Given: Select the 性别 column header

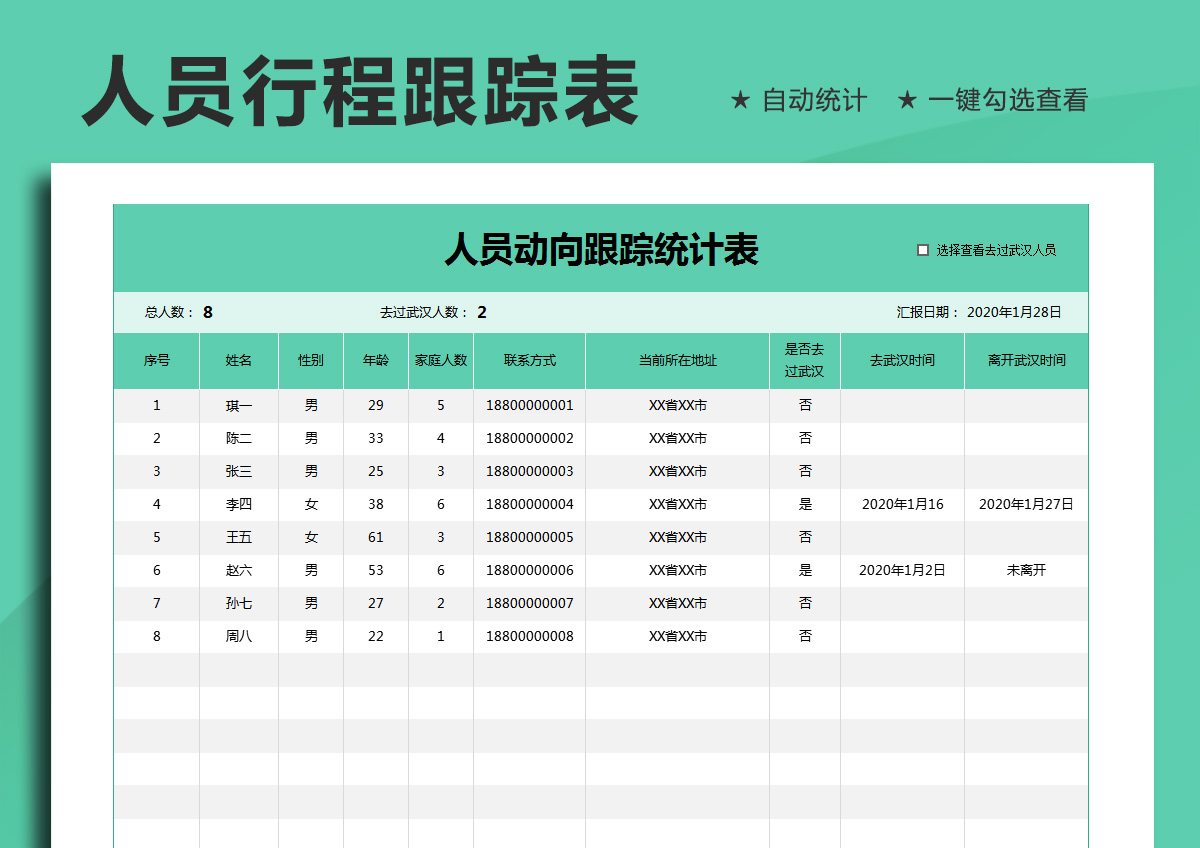Looking at the screenshot, I should (x=311, y=360).
